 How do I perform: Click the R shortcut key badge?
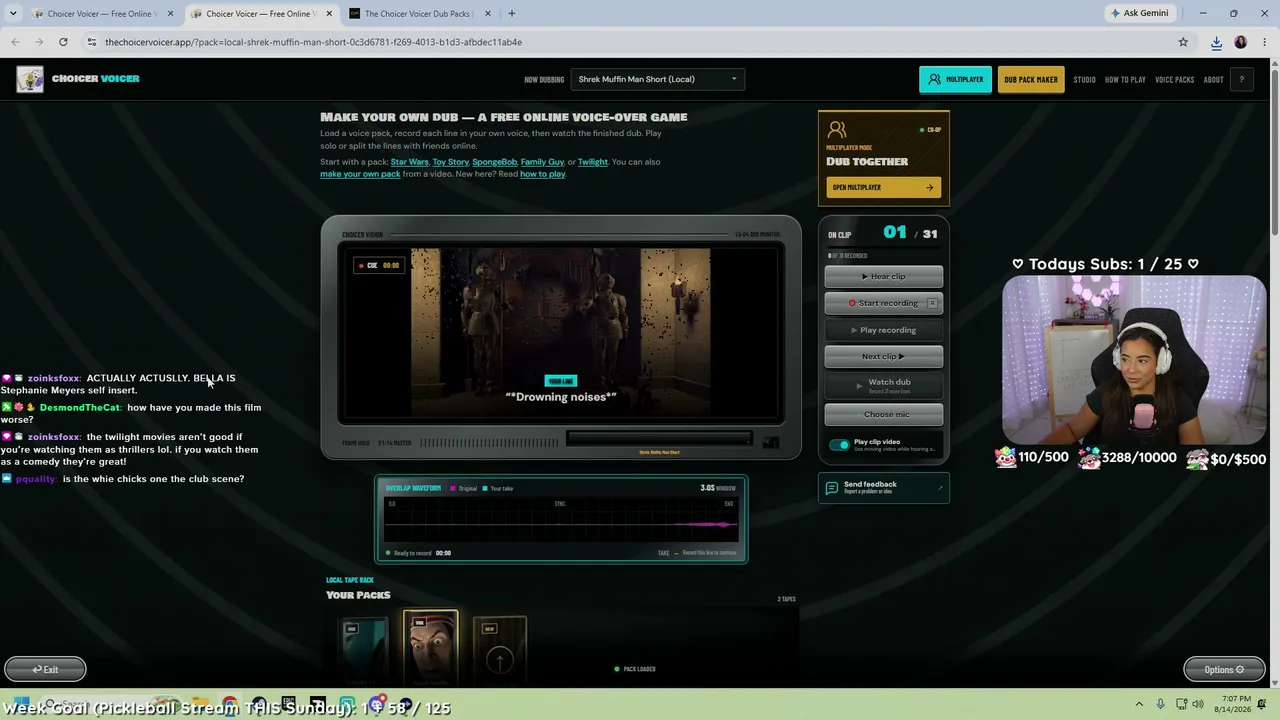(x=932, y=303)
